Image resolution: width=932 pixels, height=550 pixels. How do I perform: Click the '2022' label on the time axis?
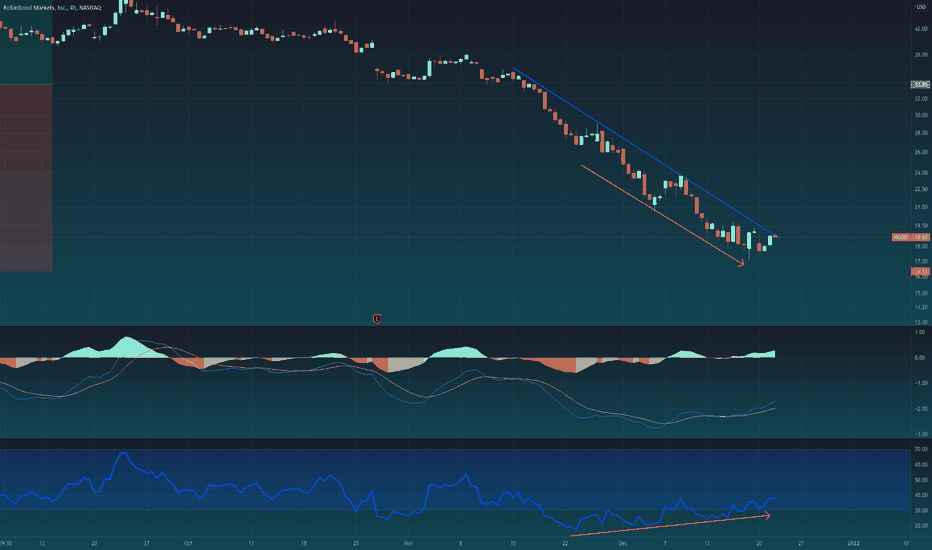coord(854,543)
